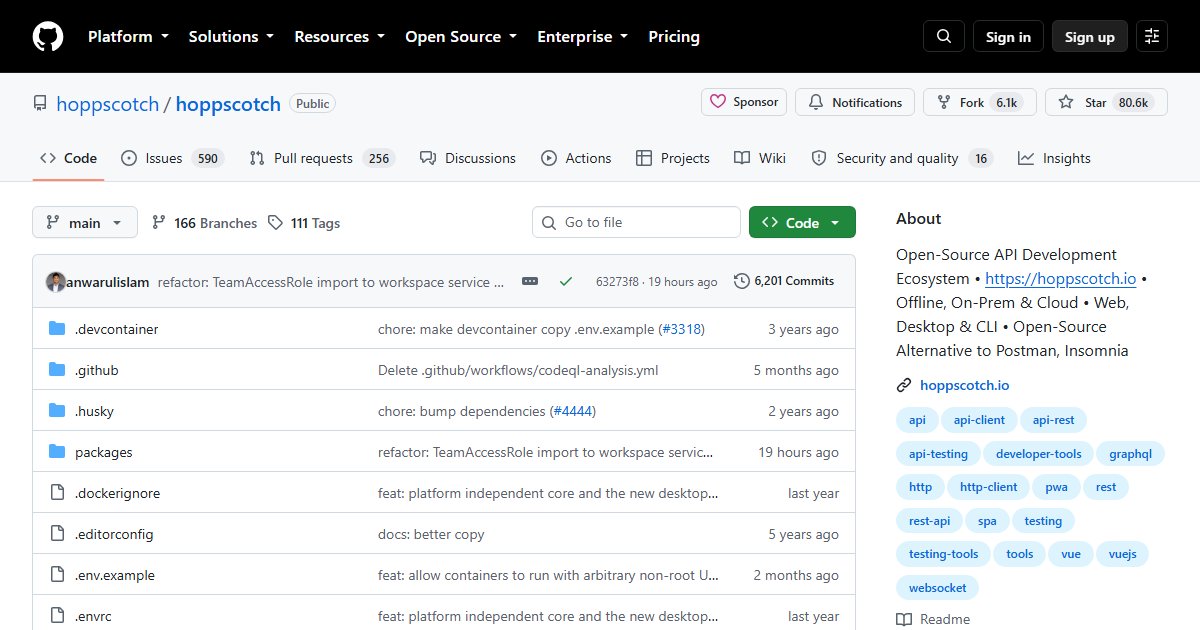Open pull request #4444 link
The image size is (1200, 630).
click(x=573, y=411)
